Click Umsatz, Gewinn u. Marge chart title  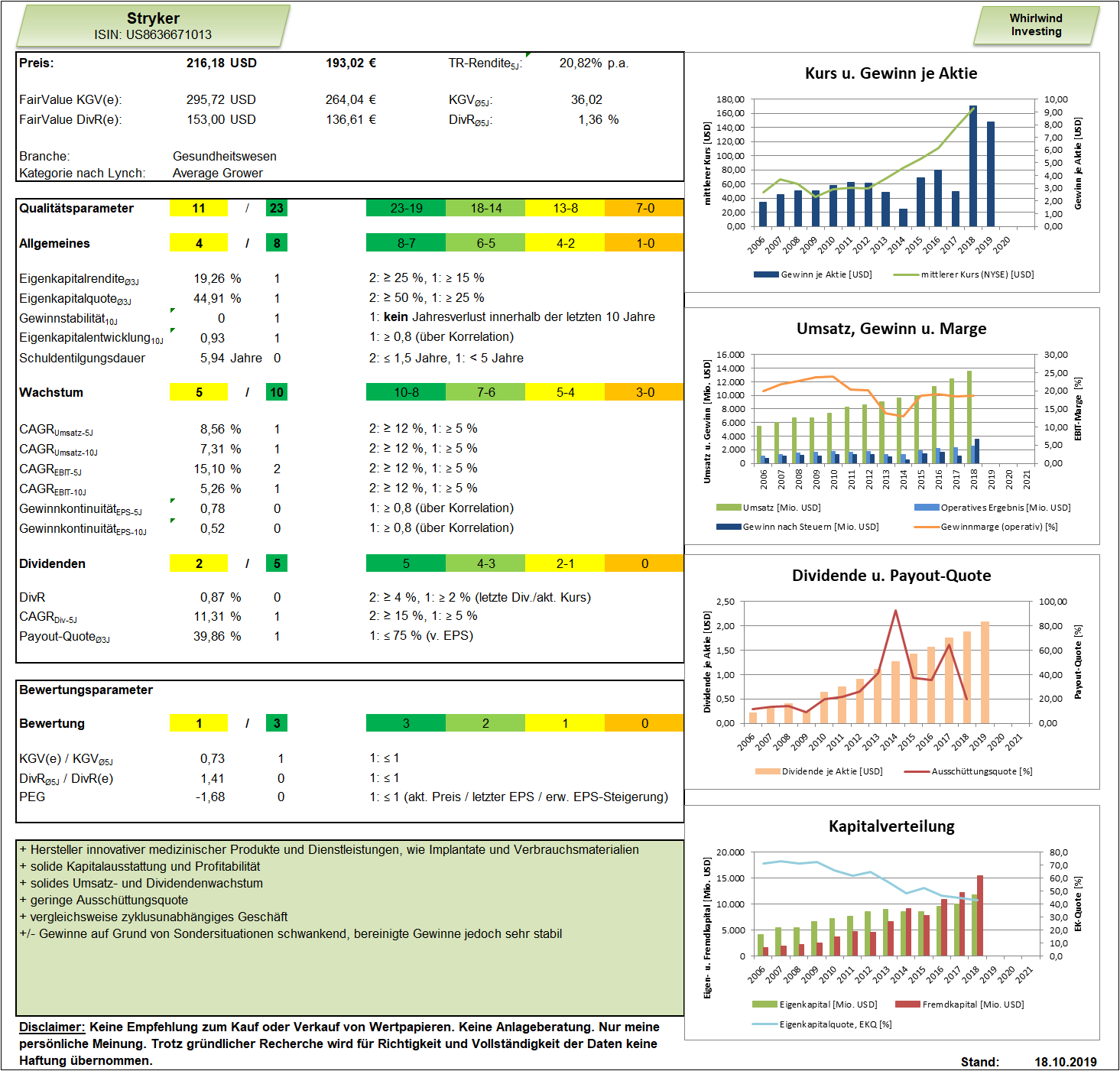click(x=891, y=329)
